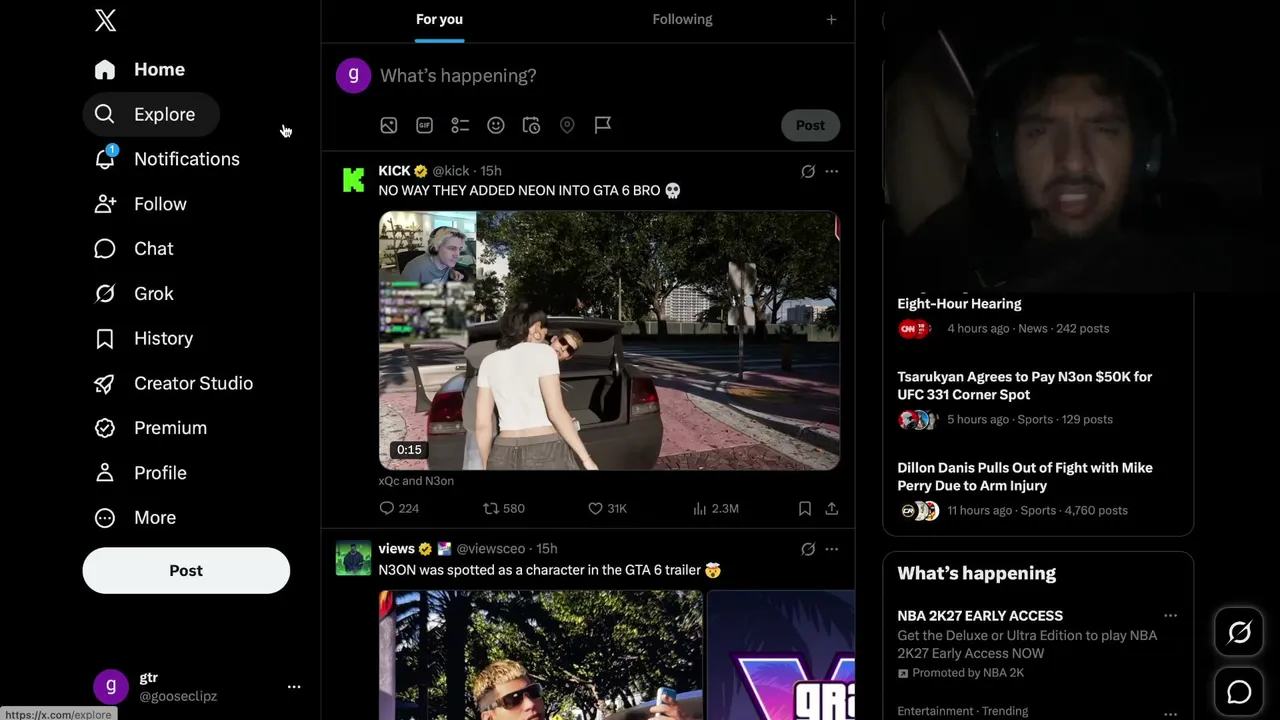Screen dimensions: 1280x720
Task: Like the KICK post with 31K likes
Action: [607, 508]
